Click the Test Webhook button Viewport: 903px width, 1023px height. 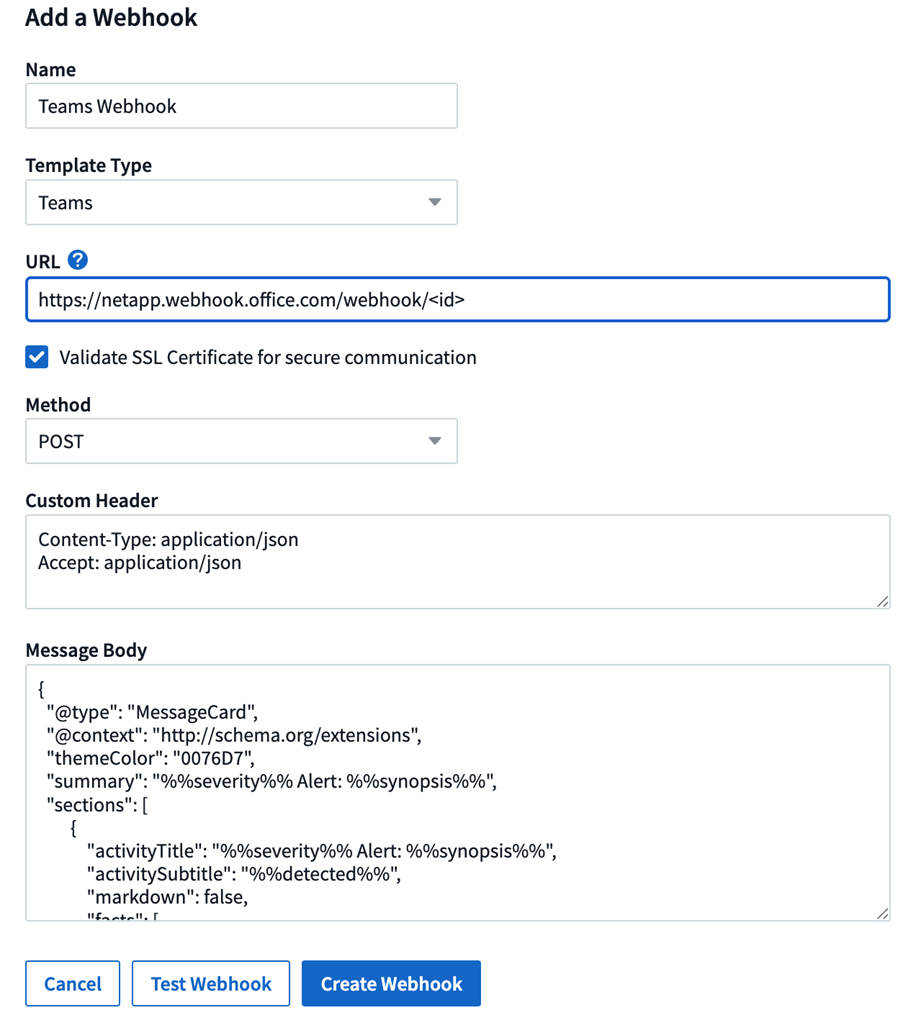pos(211,984)
